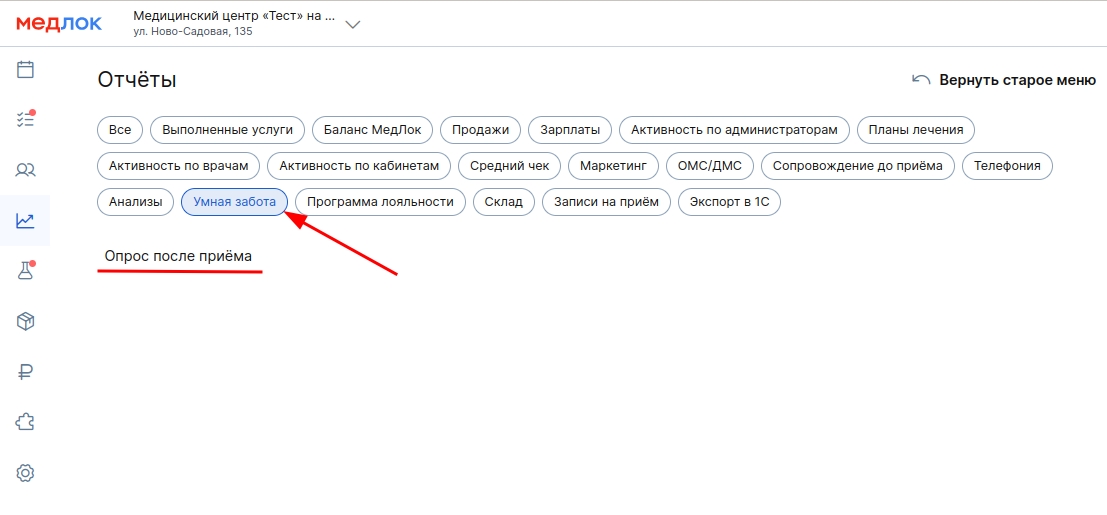Click the undo arrow icon beside Вернуть старое меню
Viewport: 1107px width, 515px height.
coord(921,79)
